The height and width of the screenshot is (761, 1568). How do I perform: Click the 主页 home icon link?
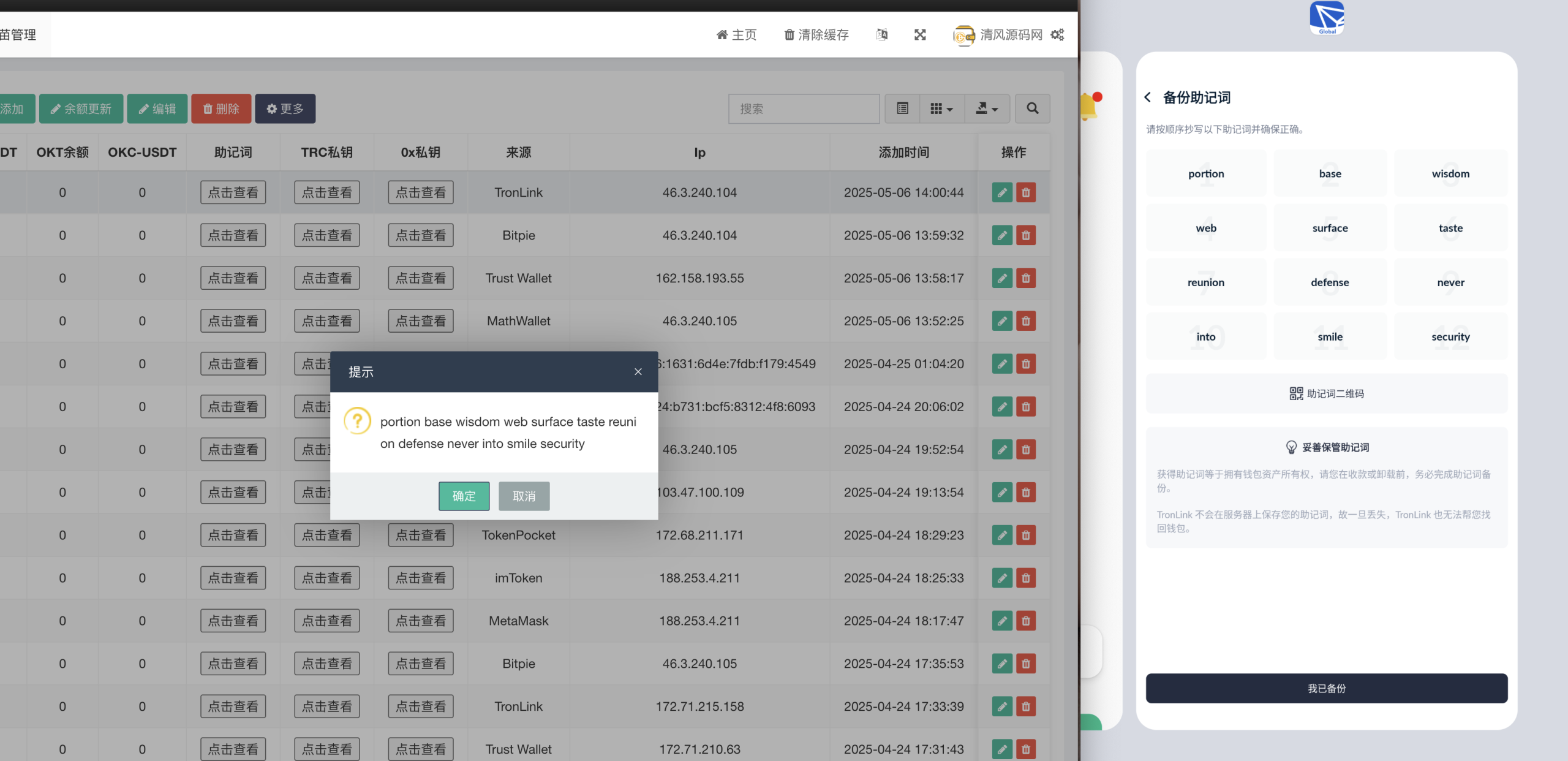[736, 35]
